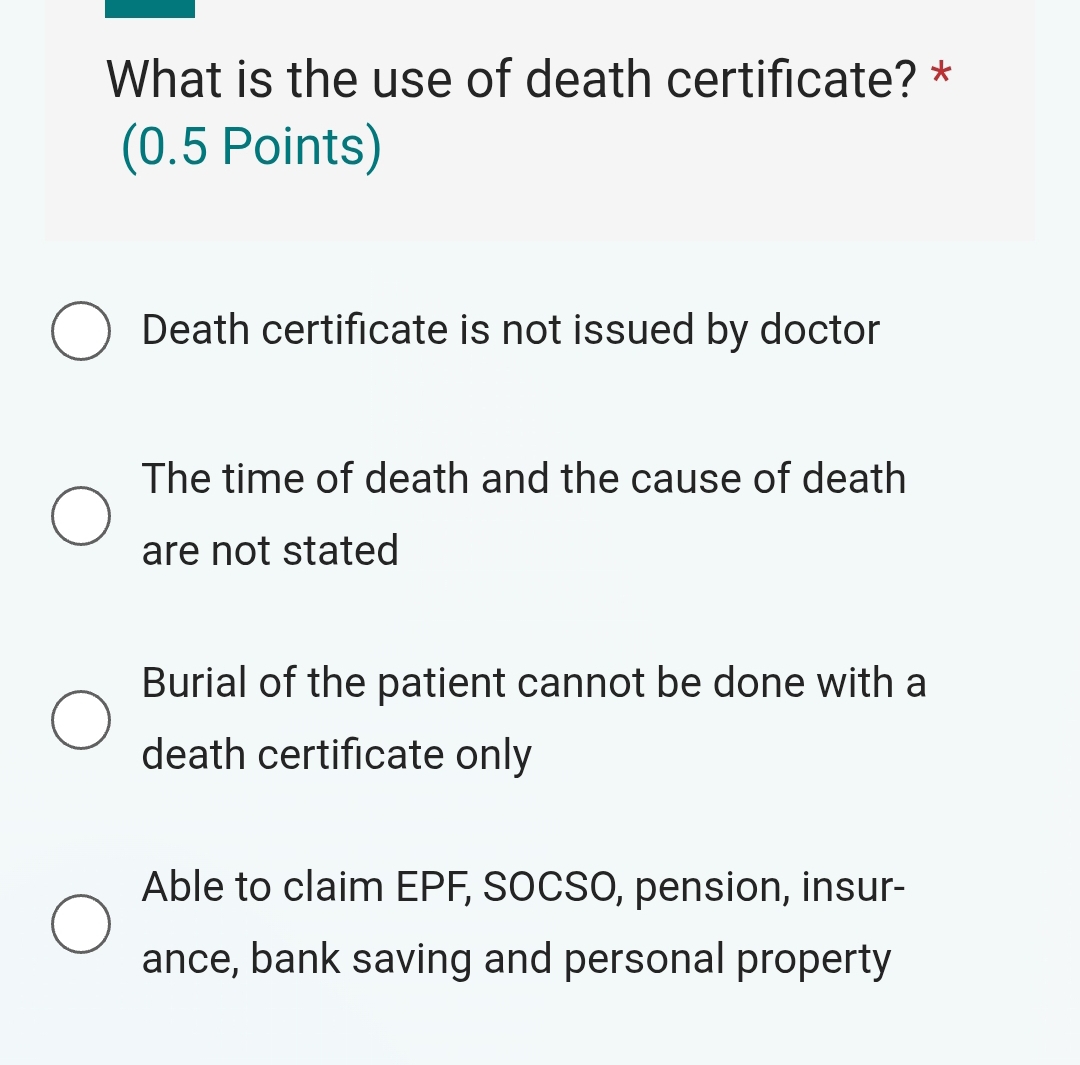Click the "death certificate only" text line
The width and height of the screenshot is (1080, 1065).
point(336,755)
